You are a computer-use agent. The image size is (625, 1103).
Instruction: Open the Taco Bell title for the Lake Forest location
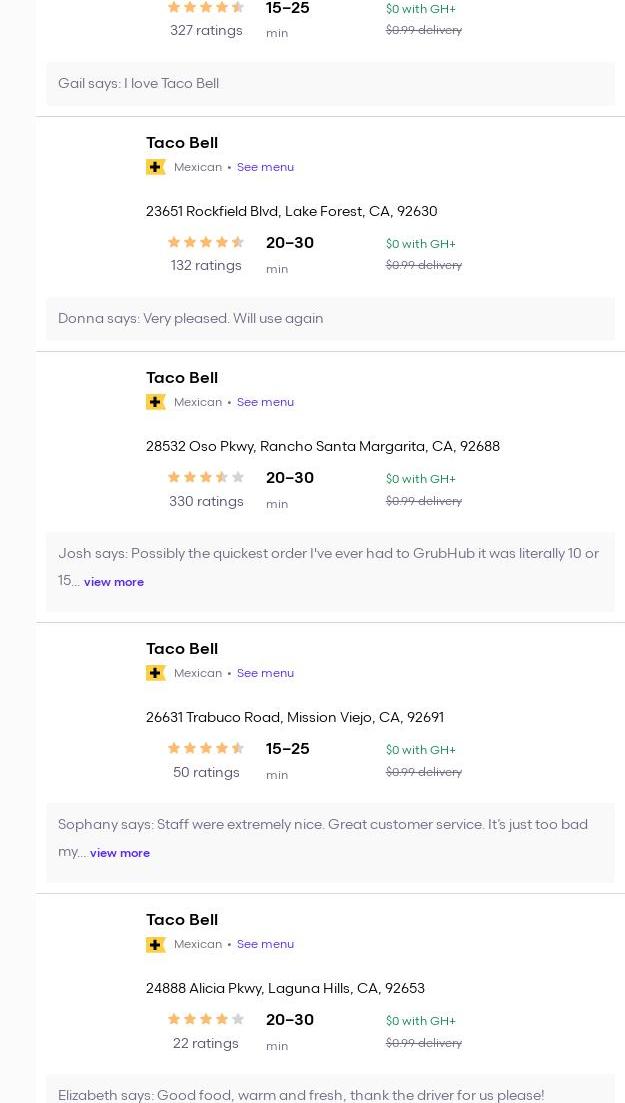182,143
